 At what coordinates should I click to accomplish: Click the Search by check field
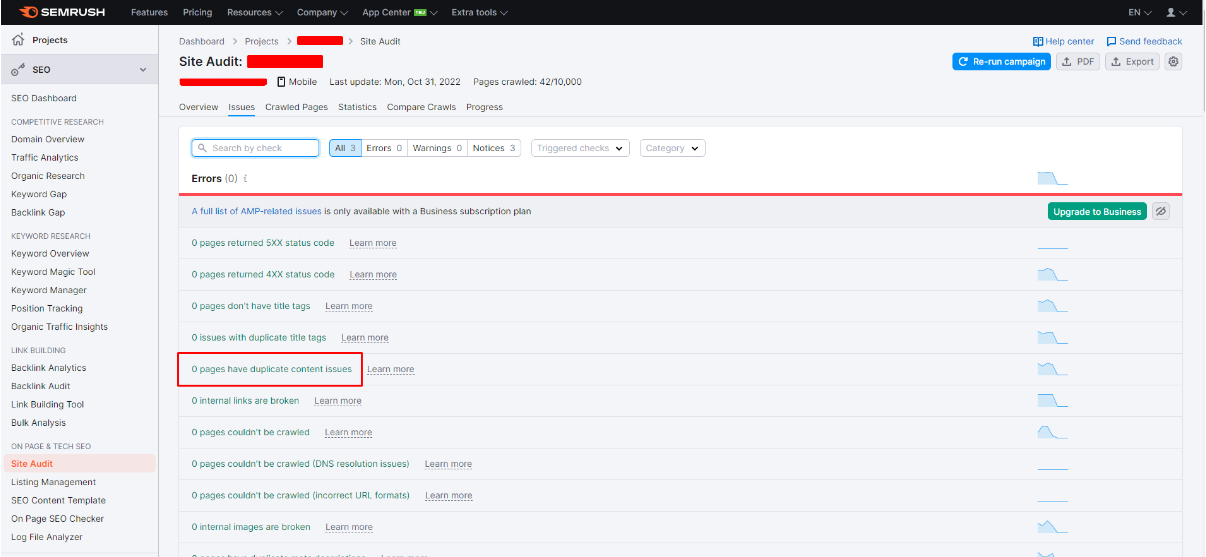pos(256,148)
